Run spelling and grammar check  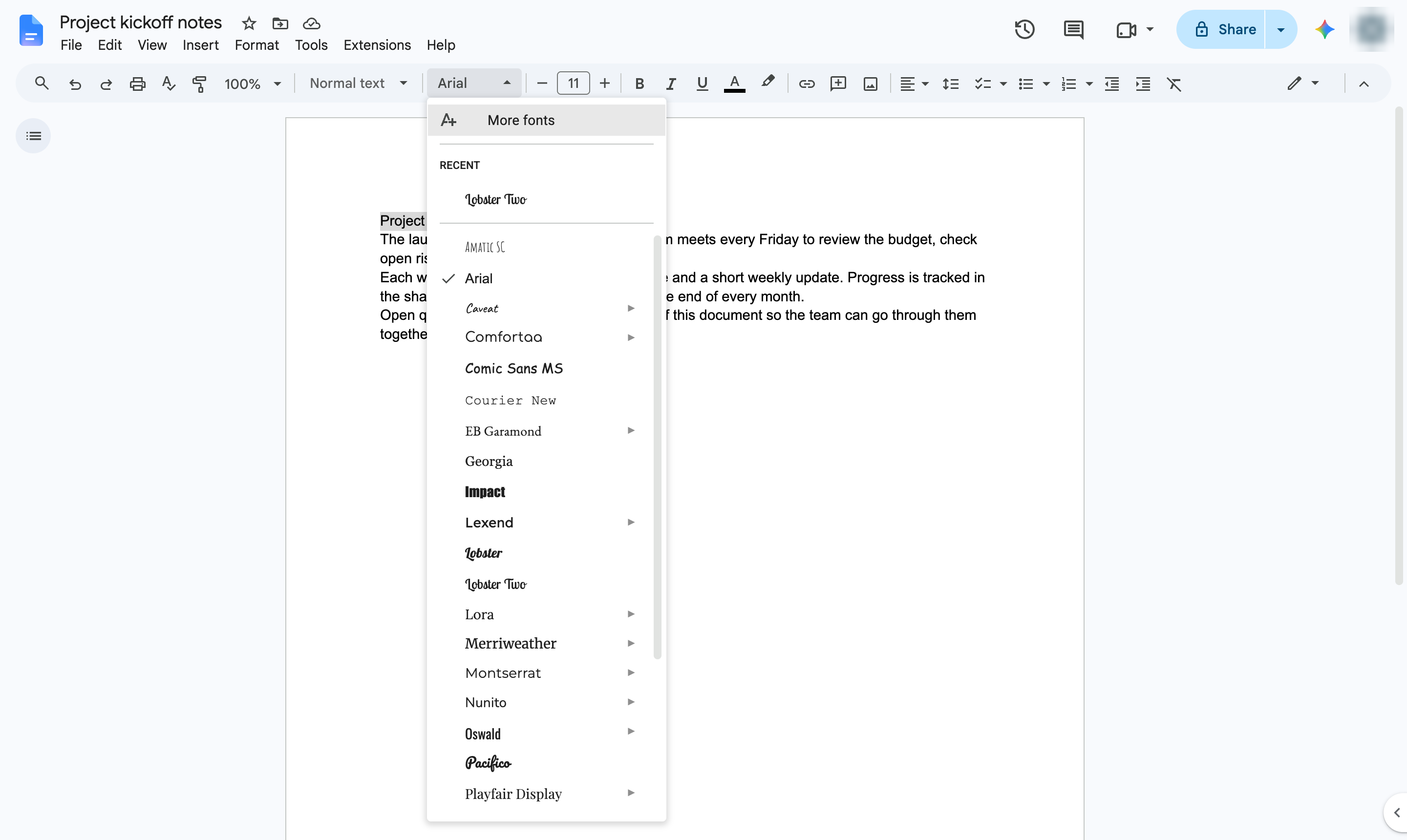click(x=168, y=84)
